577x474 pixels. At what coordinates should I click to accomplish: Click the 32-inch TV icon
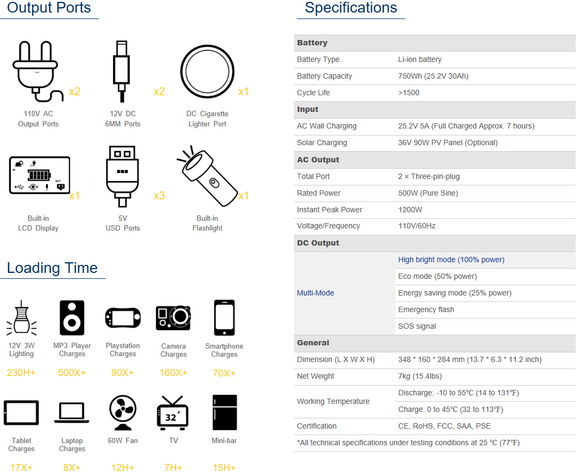pos(173,413)
